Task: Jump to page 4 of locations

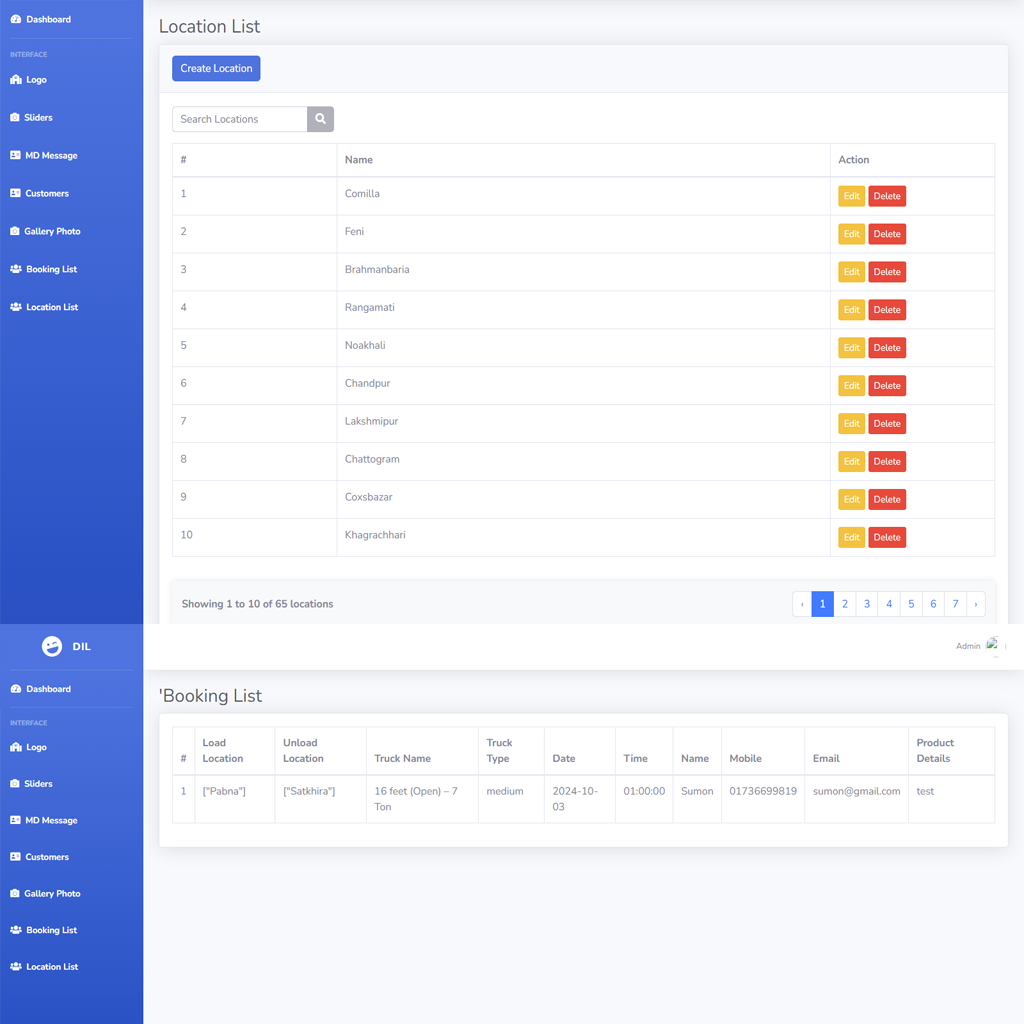Action: coord(889,604)
